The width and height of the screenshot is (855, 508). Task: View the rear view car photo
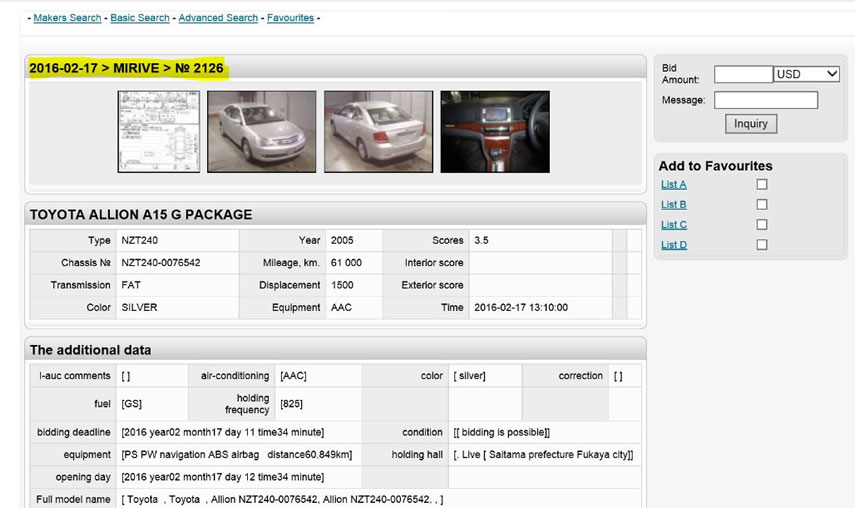(x=378, y=132)
